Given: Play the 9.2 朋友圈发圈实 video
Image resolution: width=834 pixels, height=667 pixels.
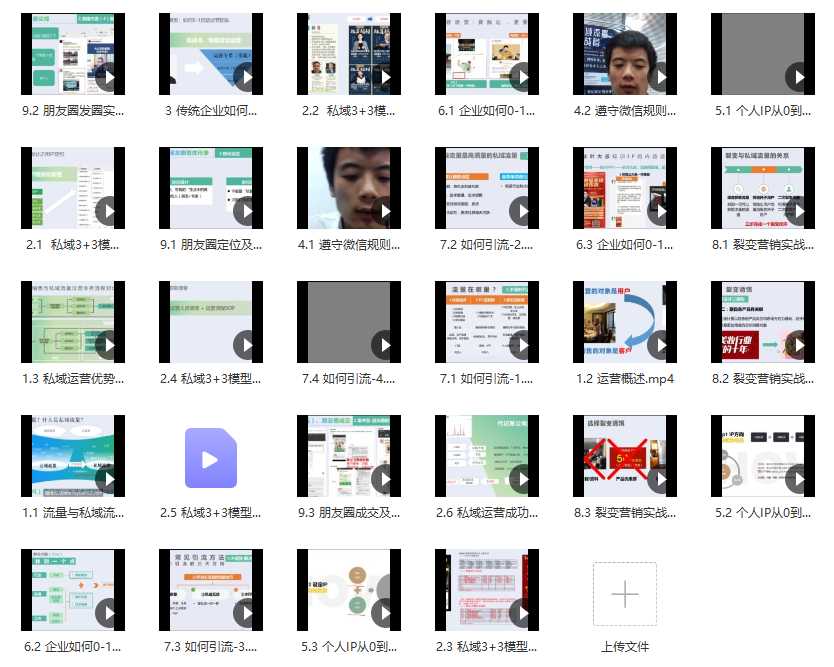Looking at the screenshot, I should coord(107,77).
